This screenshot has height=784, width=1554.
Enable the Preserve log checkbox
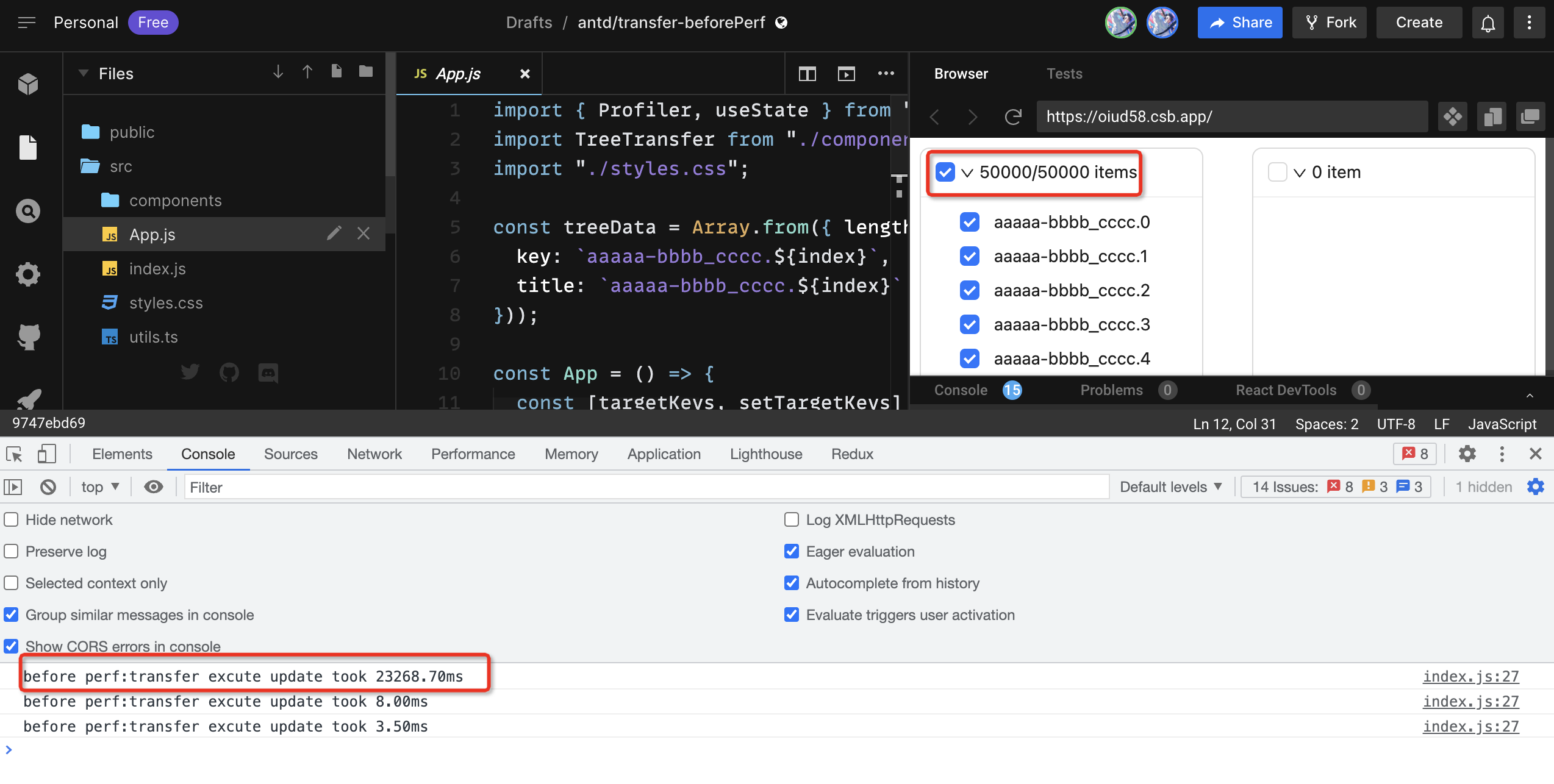click(11, 552)
